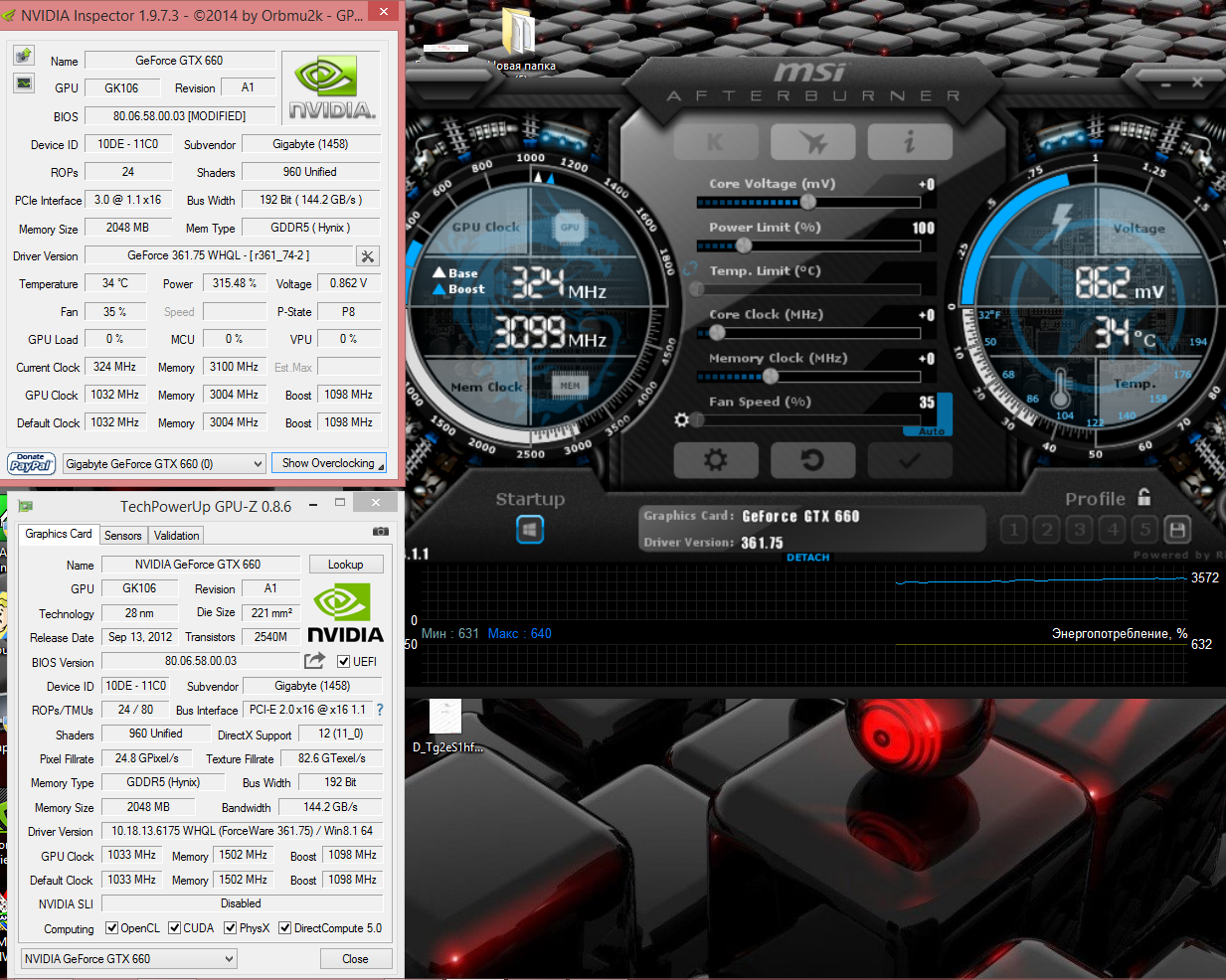Open the Gigabyte GeForce GTX 660 dropdown
1226x980 pixels.
tap(165, 463)
